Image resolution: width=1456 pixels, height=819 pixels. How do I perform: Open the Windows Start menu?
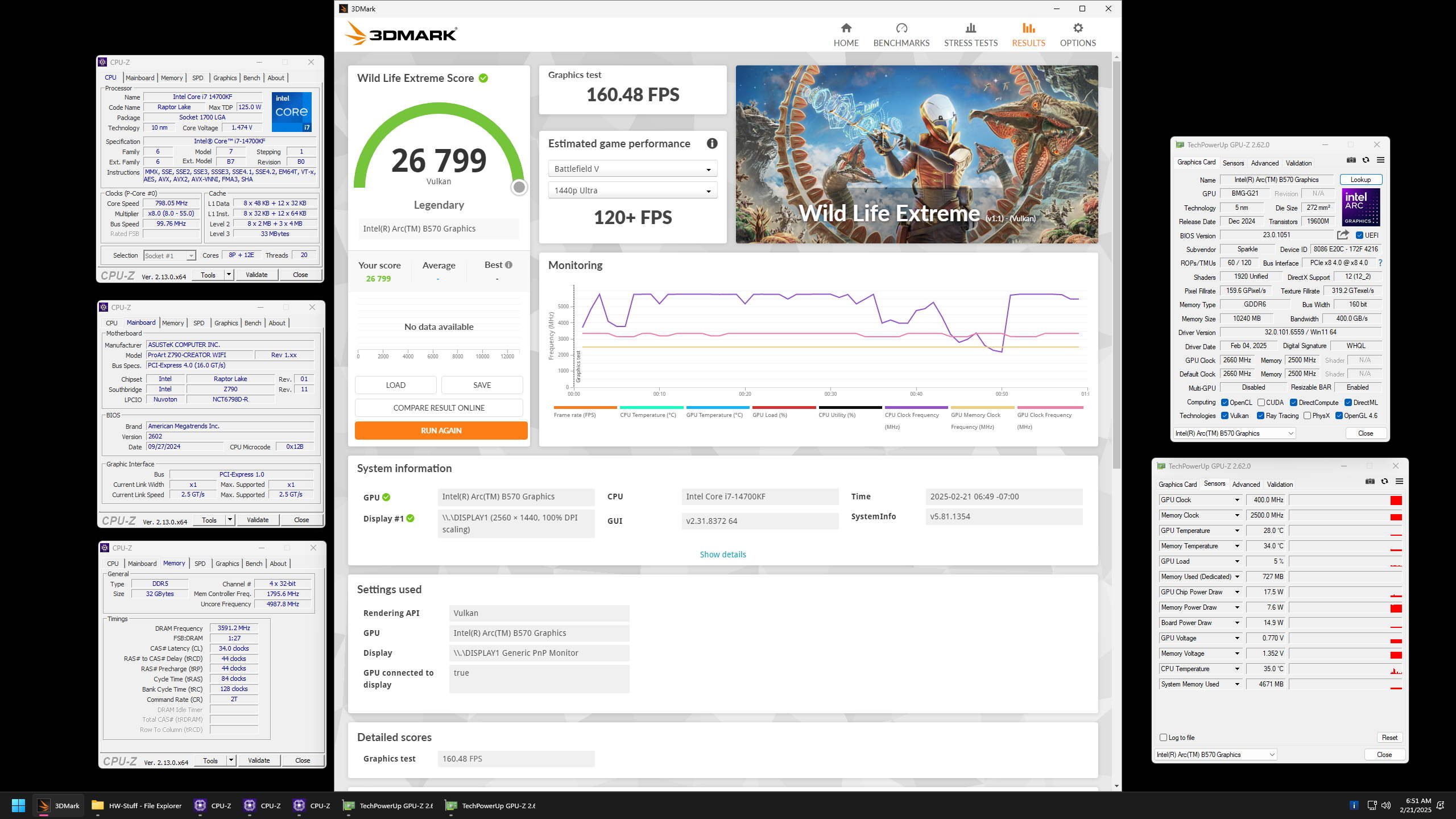(18, 805)
